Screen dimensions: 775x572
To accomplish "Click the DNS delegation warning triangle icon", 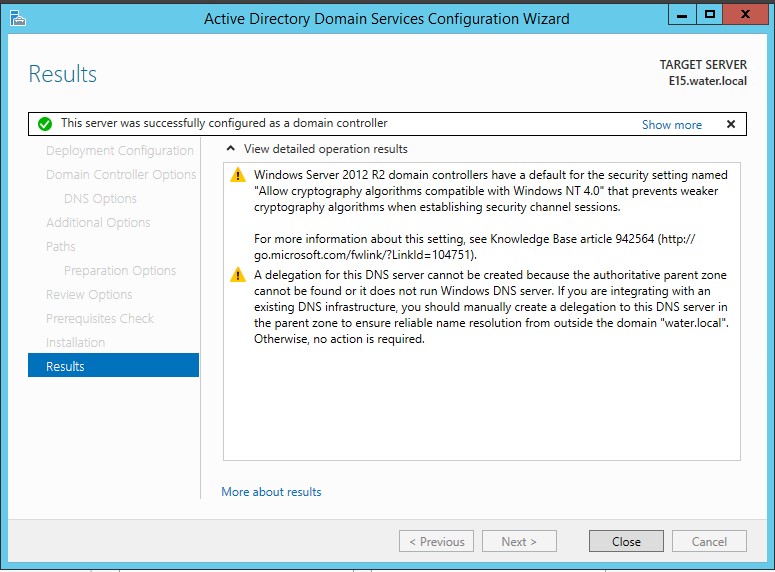I will [238, 274].
